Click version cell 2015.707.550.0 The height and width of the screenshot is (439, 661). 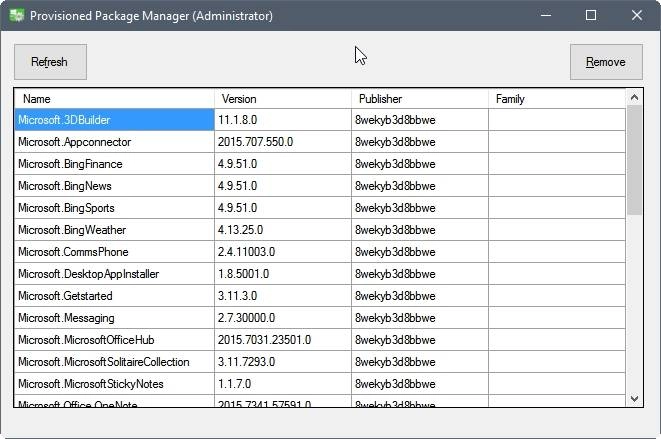click(x=283, y=142)
